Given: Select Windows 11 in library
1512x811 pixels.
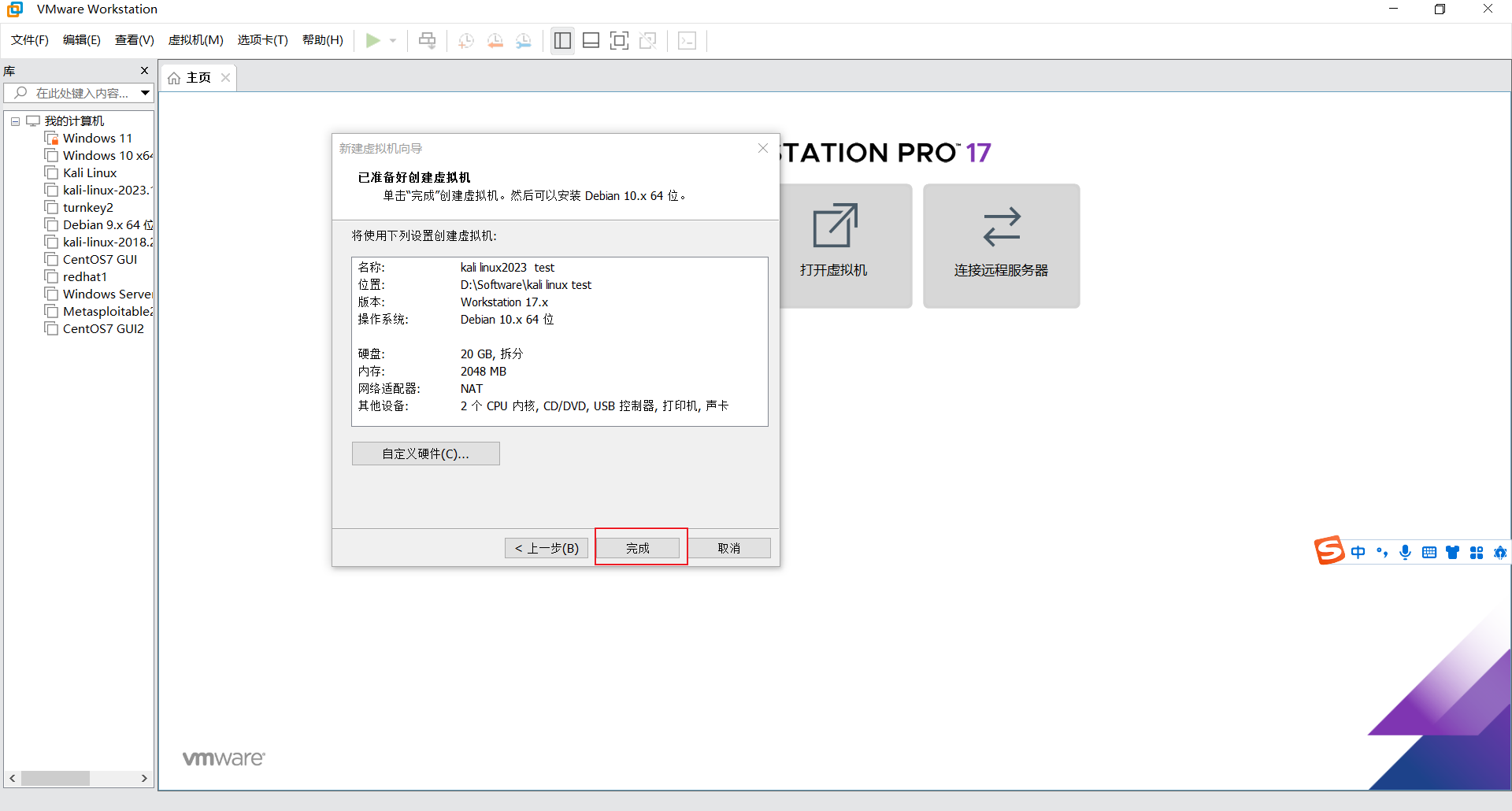Looking at the screenshot, I should (98, 139).
